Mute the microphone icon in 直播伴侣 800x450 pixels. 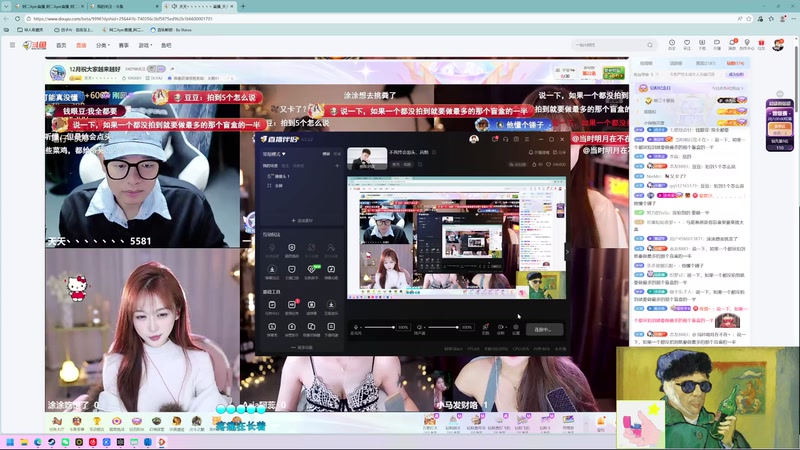coord(356,329)
